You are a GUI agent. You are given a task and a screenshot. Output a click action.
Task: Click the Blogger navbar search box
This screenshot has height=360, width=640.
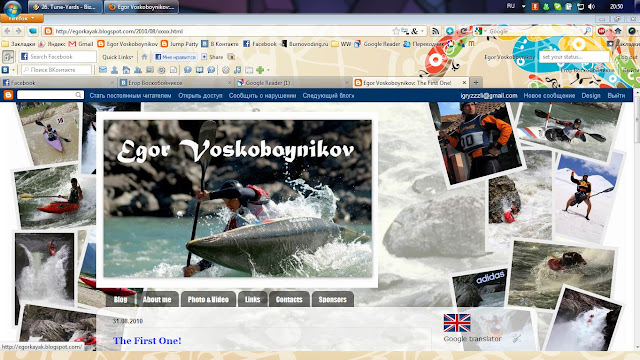[x=50, y=95]
